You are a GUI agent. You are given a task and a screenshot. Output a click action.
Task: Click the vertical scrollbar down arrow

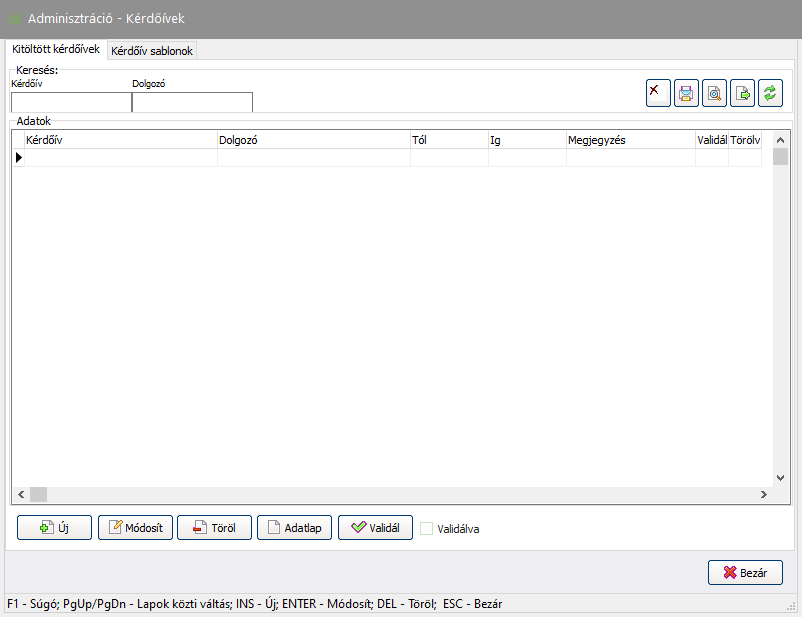[781, 478]
